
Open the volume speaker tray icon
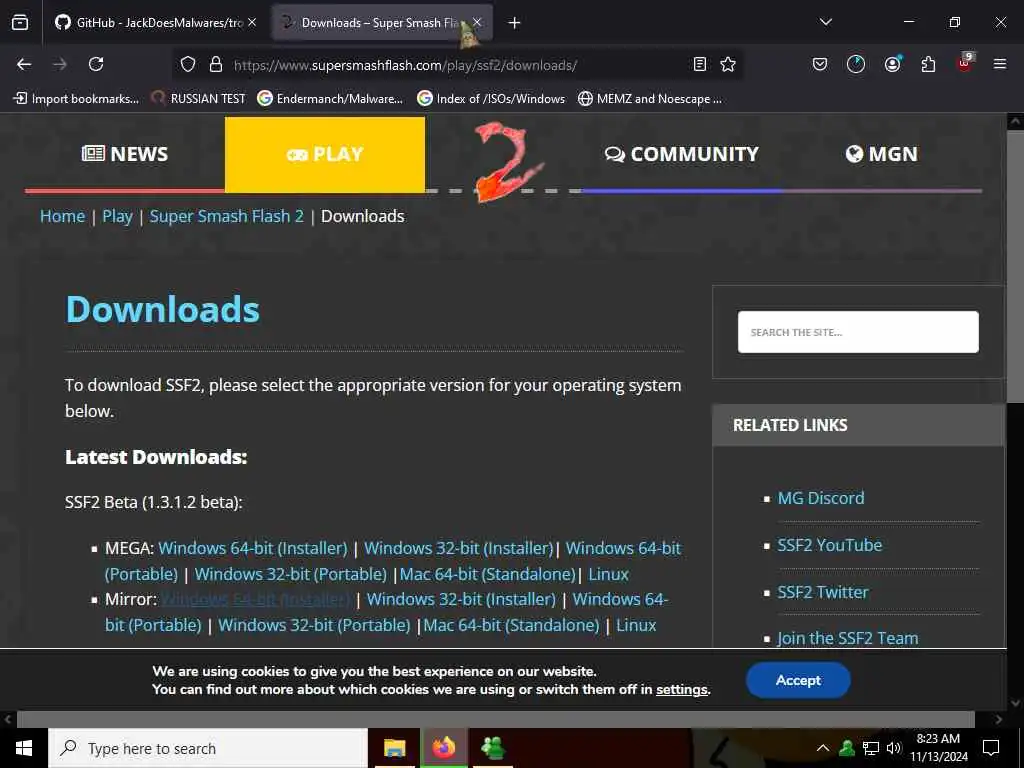click(893, 748)
